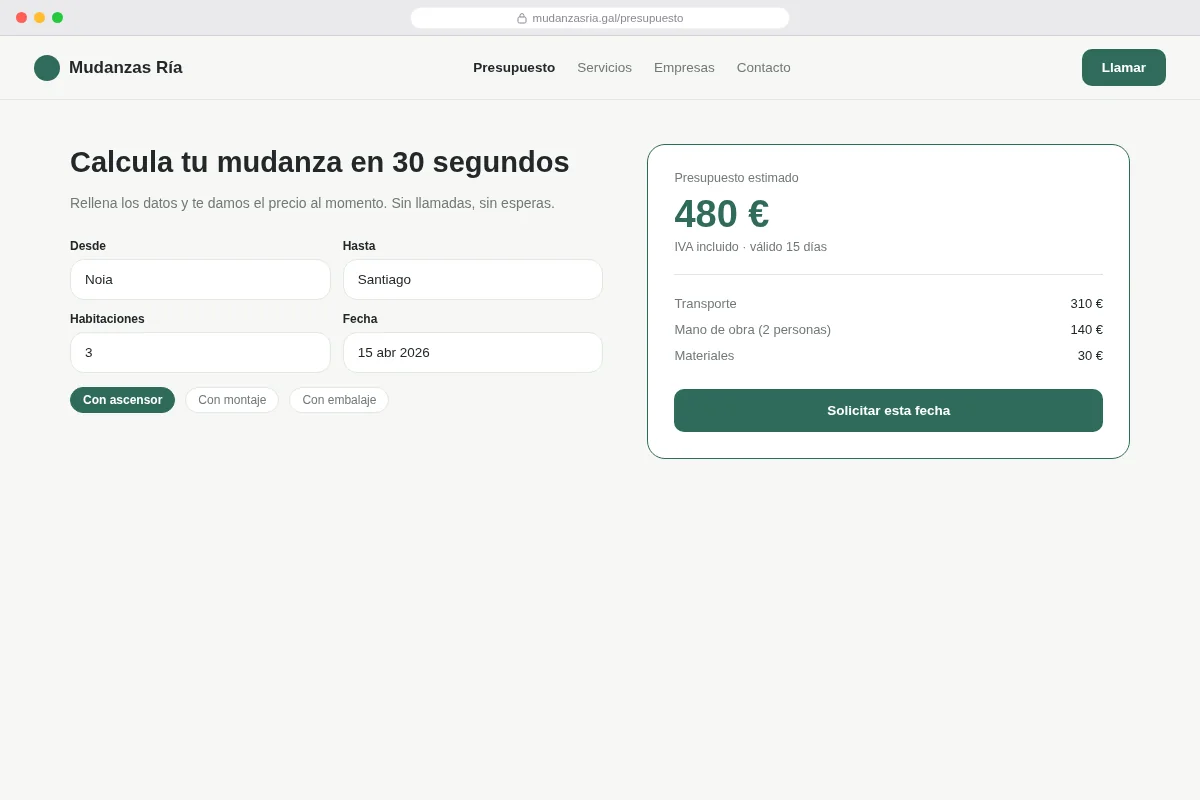This screenshot has width=1200, height=800.
Task: Click the Llamar button
Action: pos(1124,68)
